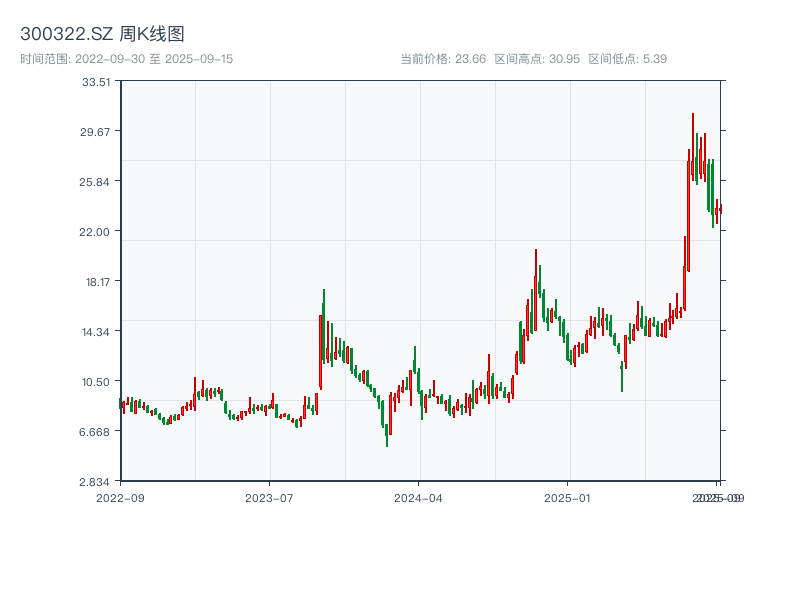Click y-axis label 22.00
This screenshot has height=600, width=800.
tap(94, 232)
